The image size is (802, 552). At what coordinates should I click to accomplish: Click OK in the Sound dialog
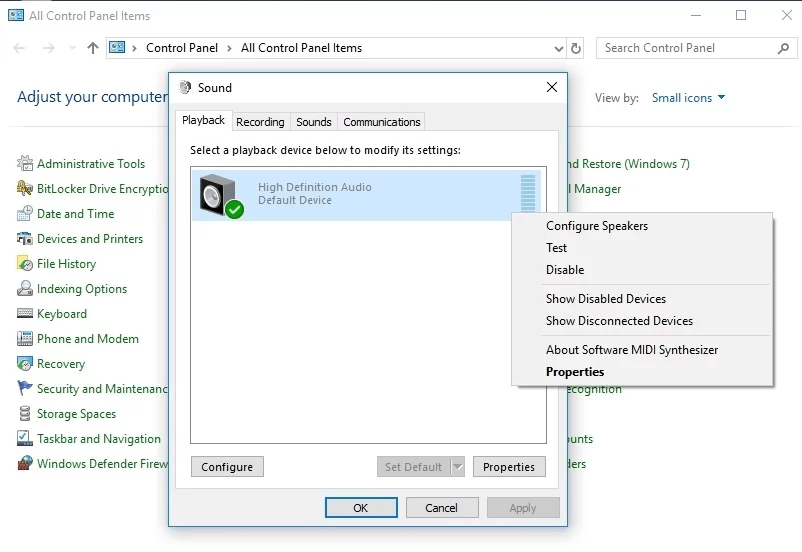[x=361, y=508]
